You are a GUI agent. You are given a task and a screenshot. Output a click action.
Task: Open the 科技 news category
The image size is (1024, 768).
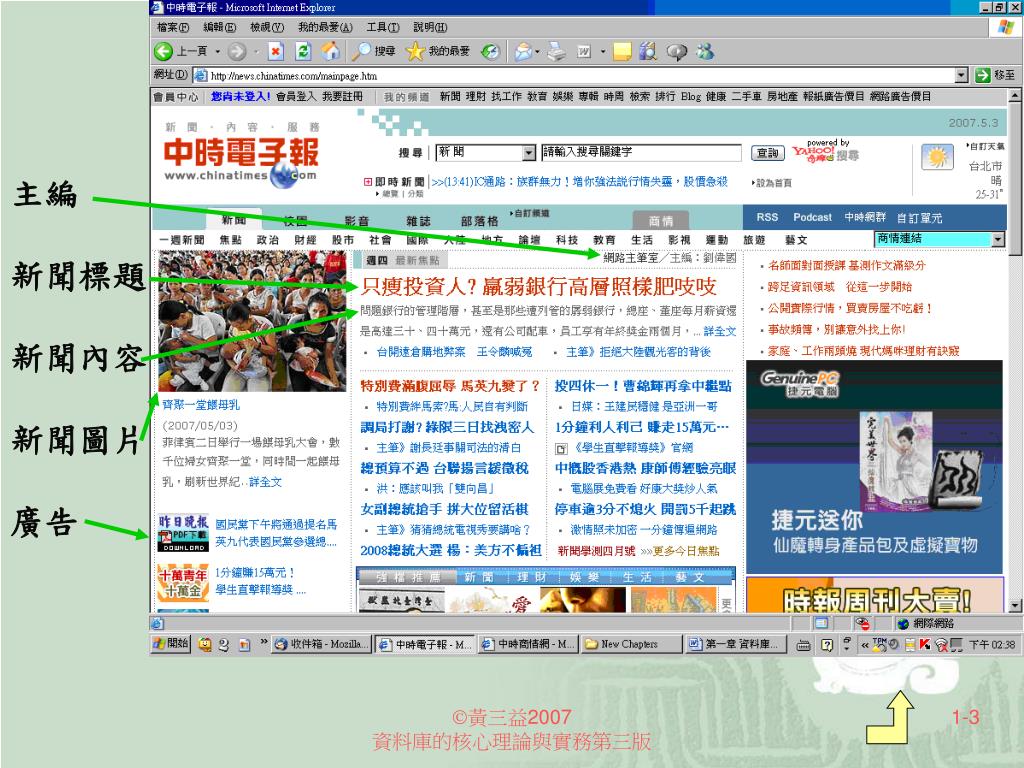(567, 240)
